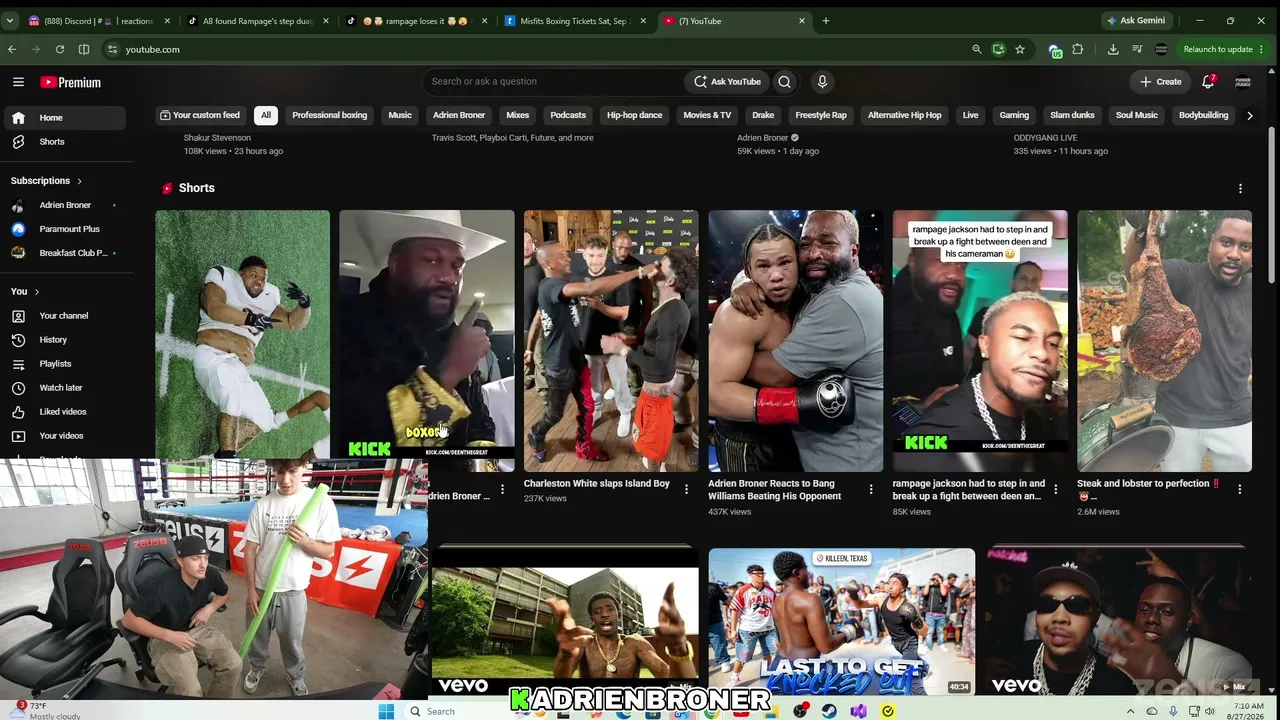Search with your voice microphone icon

coord(822,82)
